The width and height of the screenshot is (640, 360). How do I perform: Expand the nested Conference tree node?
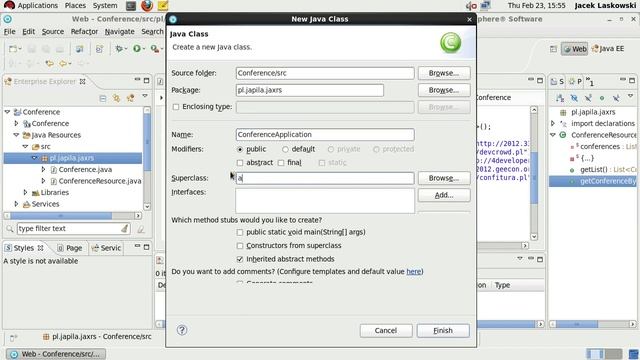coord(16,123)
